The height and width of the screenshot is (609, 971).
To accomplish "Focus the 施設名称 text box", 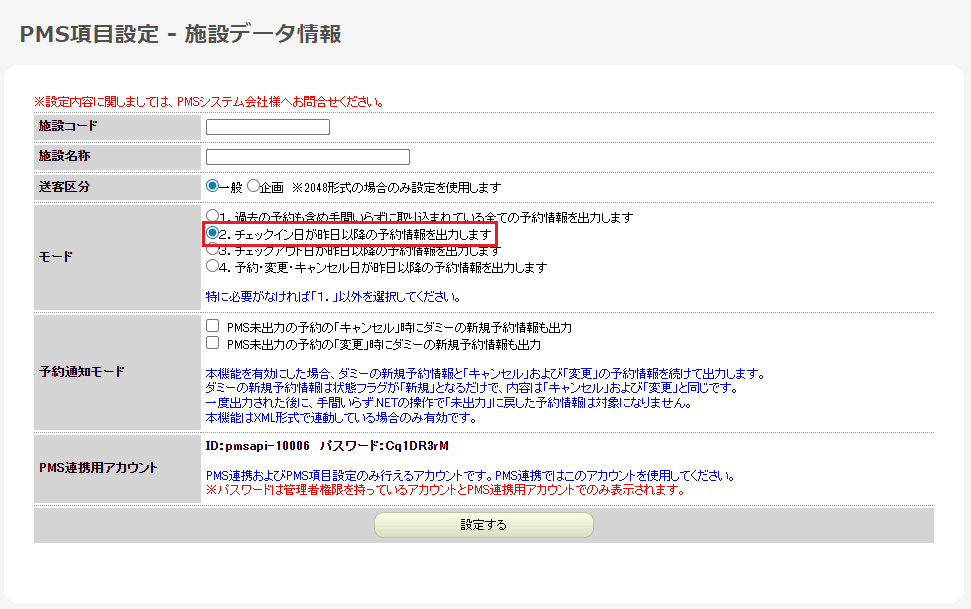I will [307, 157].
